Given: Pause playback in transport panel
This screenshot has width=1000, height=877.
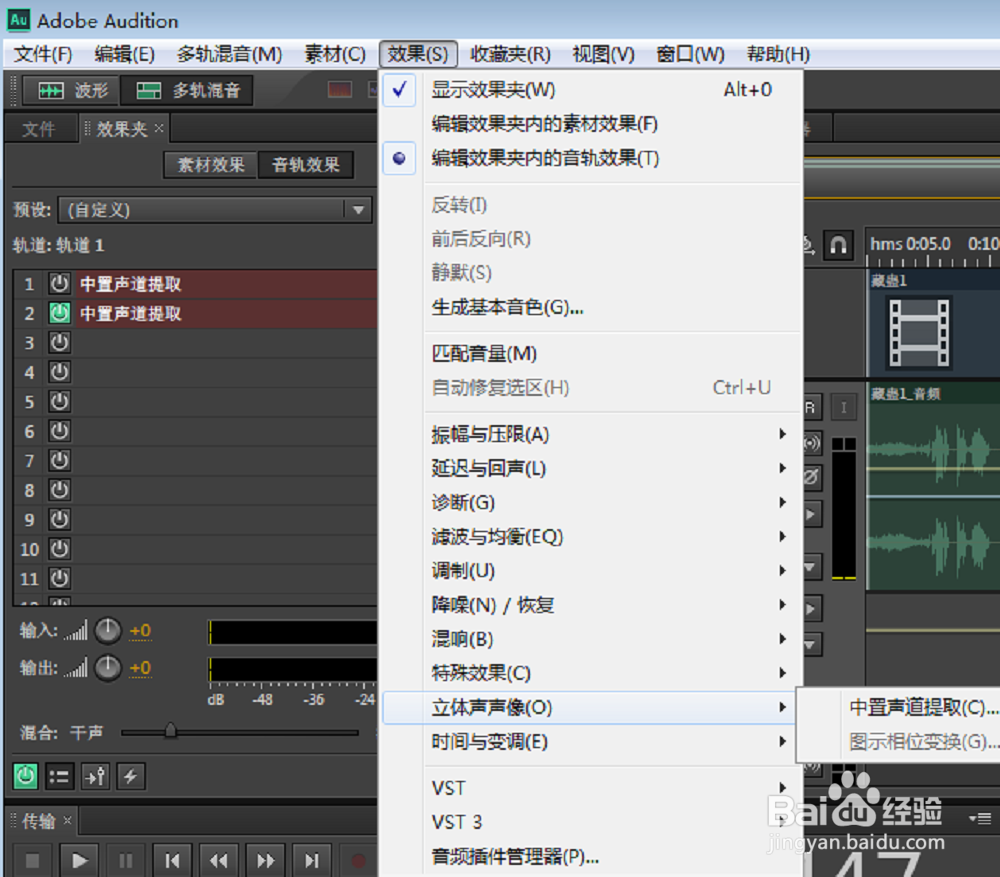Looking at the screenshot, I should pos(126,860).
